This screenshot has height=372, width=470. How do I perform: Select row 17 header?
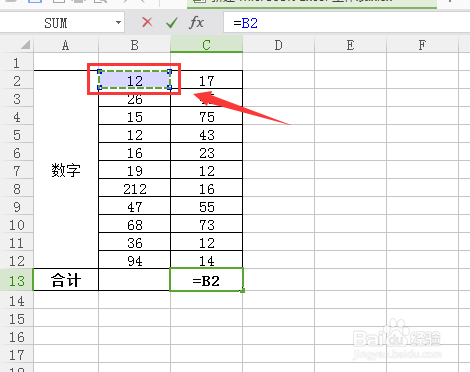click(17, 355)
